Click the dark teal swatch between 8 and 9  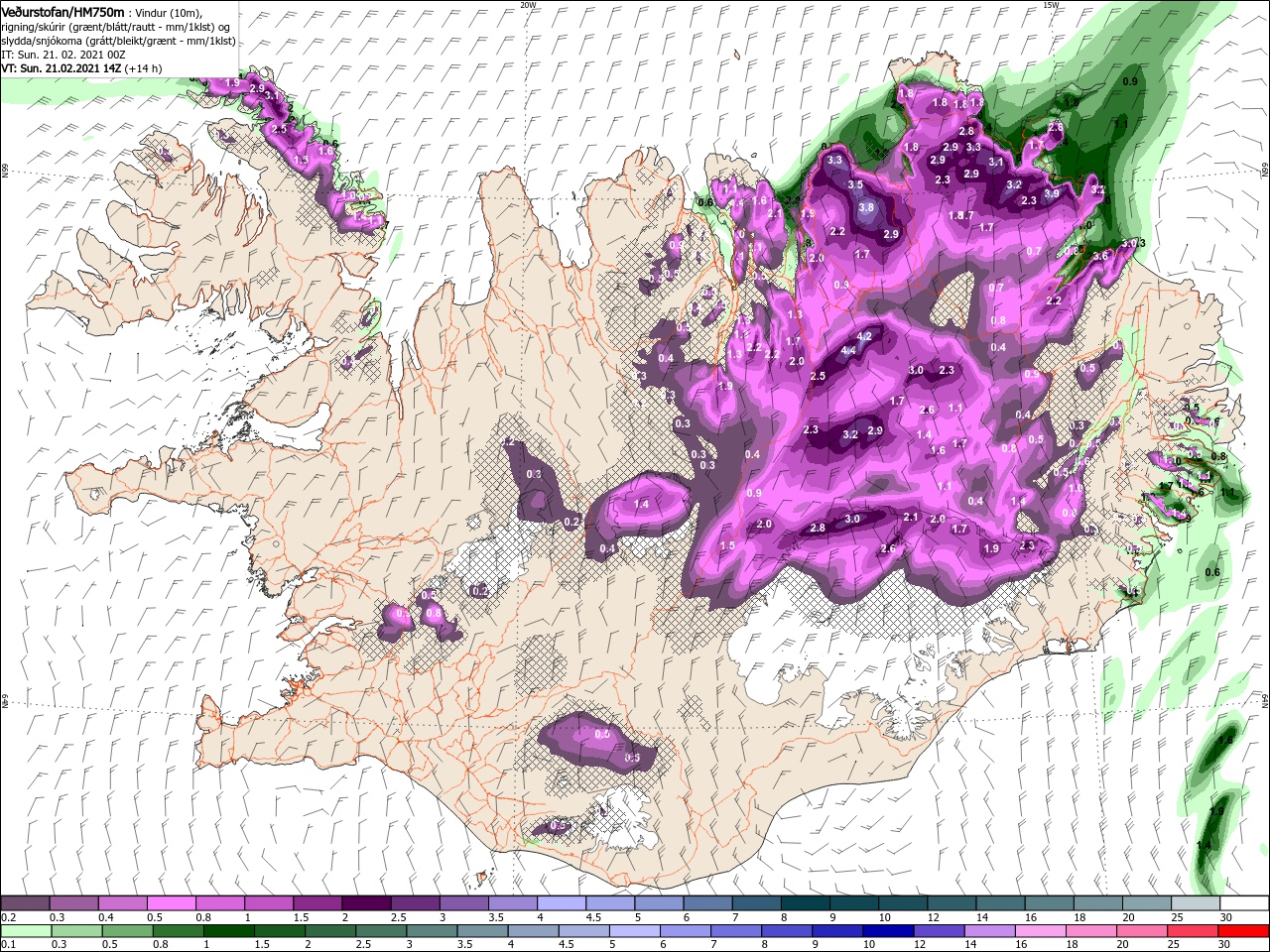click(805, 902)
